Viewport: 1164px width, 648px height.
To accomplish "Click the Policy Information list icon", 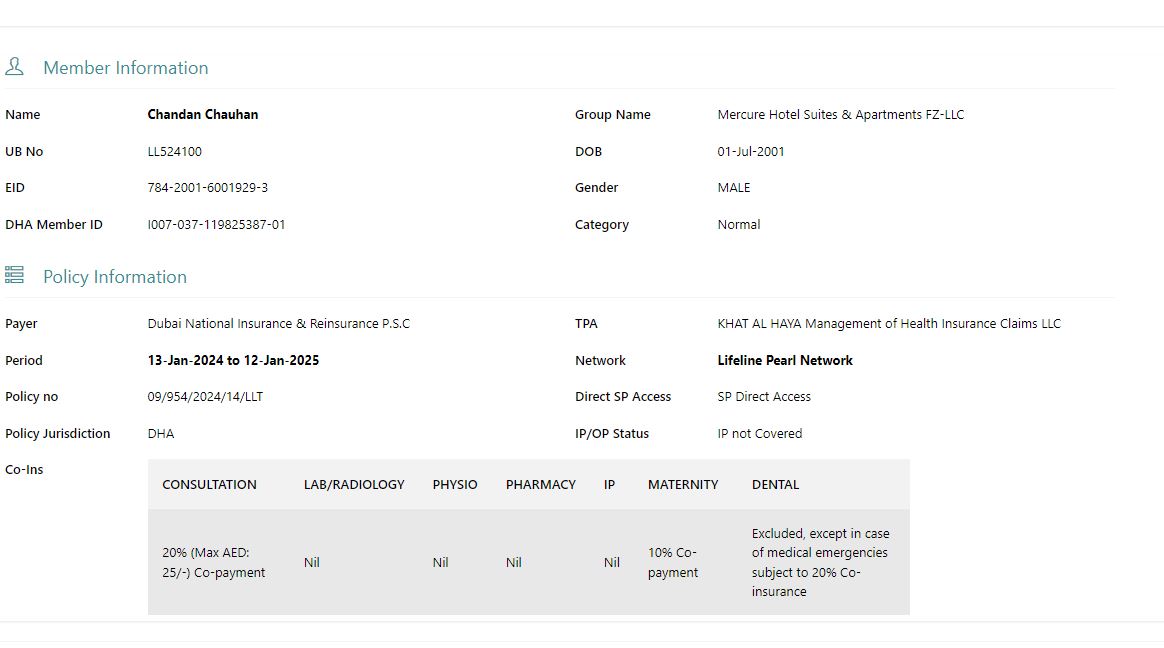I will pyautogui.click(x=14, y=275).
